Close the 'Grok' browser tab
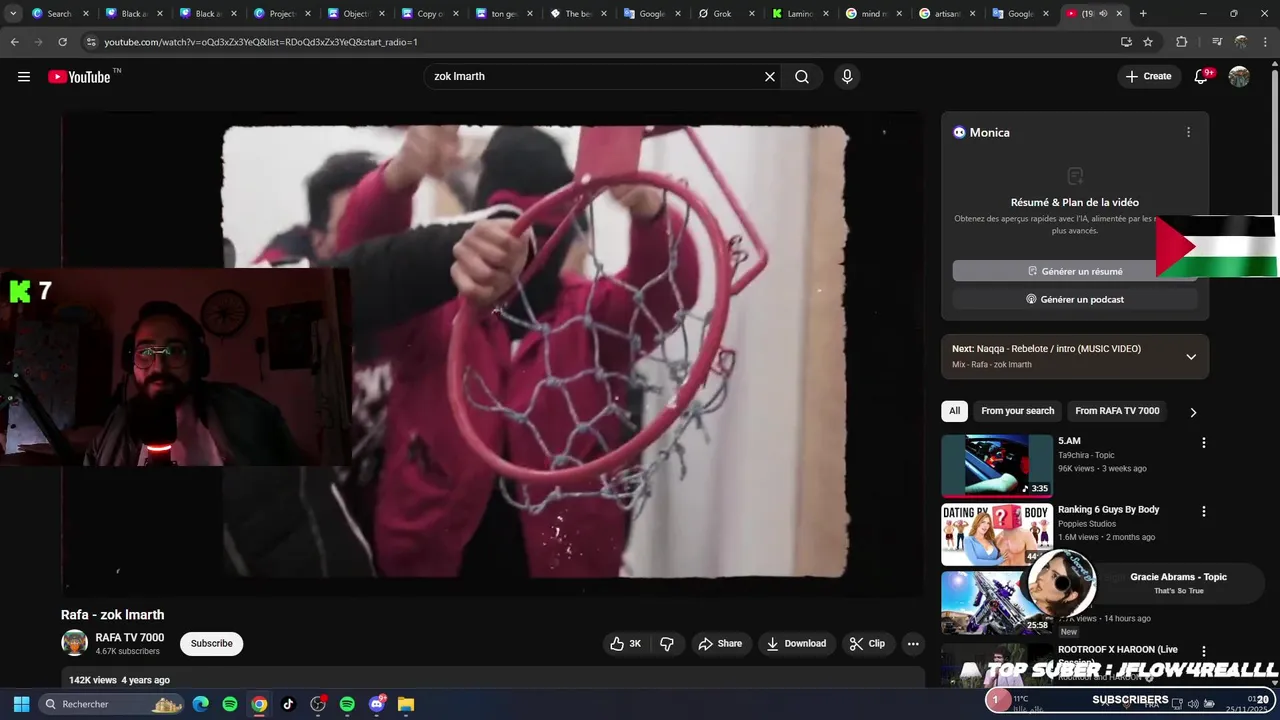Screen dimensions: 1280x720 tap(752, 14)
